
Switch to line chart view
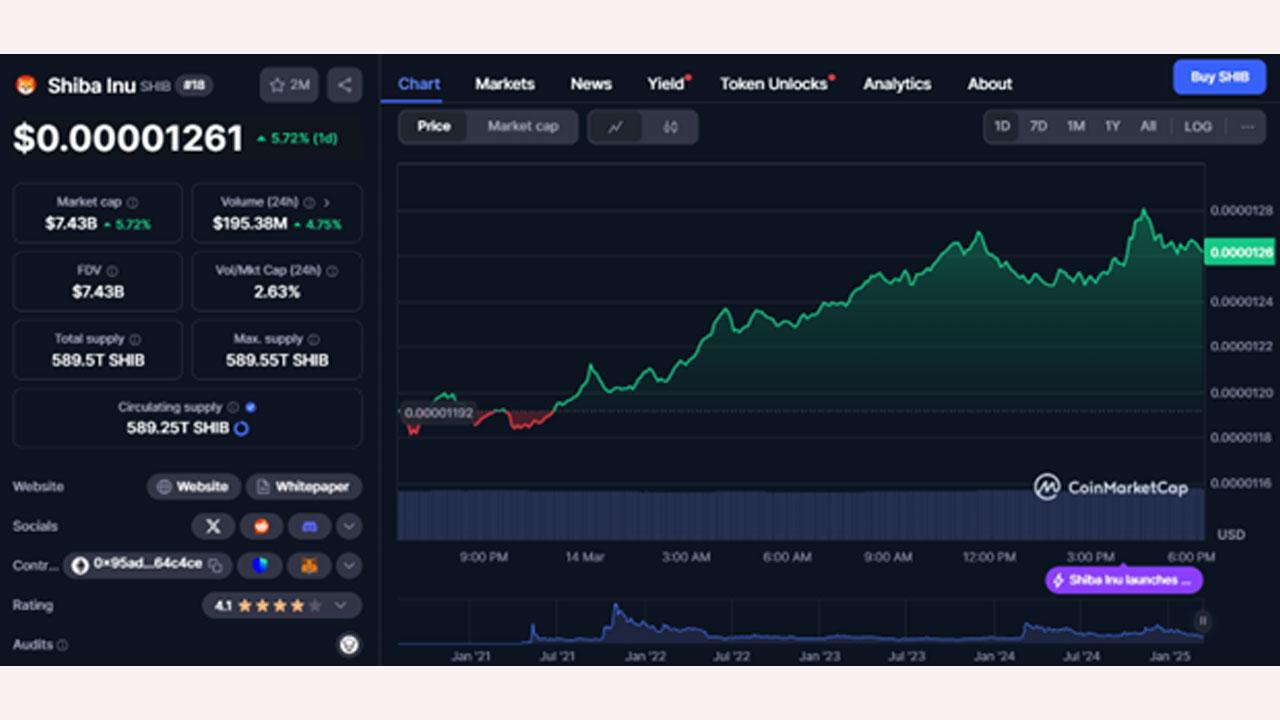pos(616,127)
